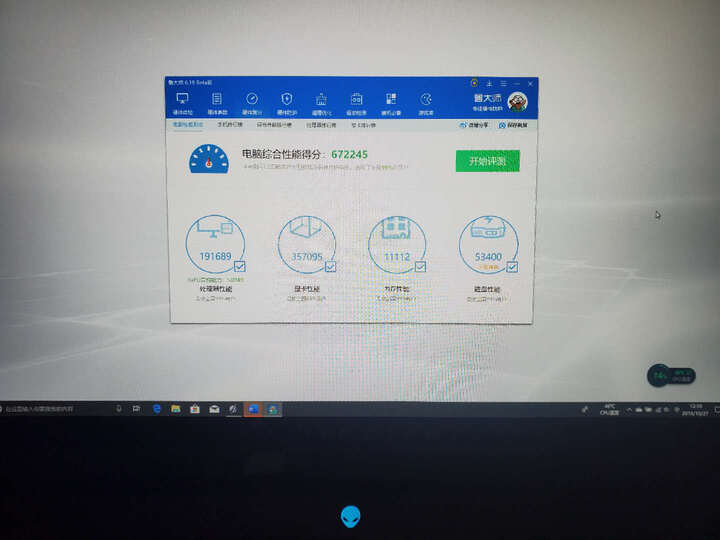Click the details link under processor performance
720x540 pixels.
tap(216, 298)
